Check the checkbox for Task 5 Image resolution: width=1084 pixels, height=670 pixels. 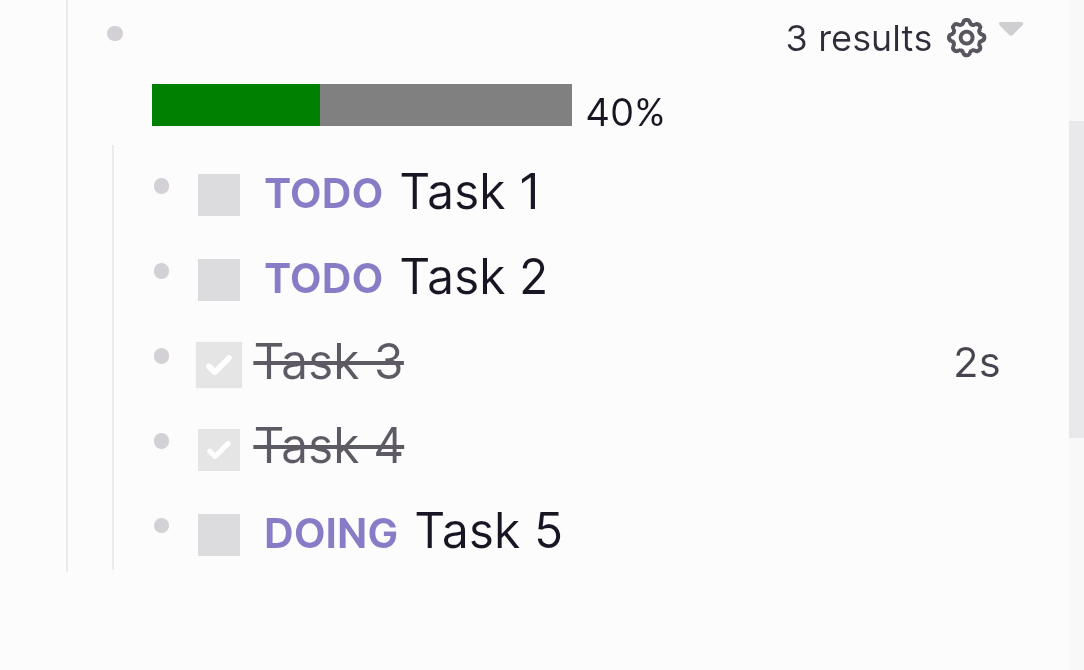(219, 534)
